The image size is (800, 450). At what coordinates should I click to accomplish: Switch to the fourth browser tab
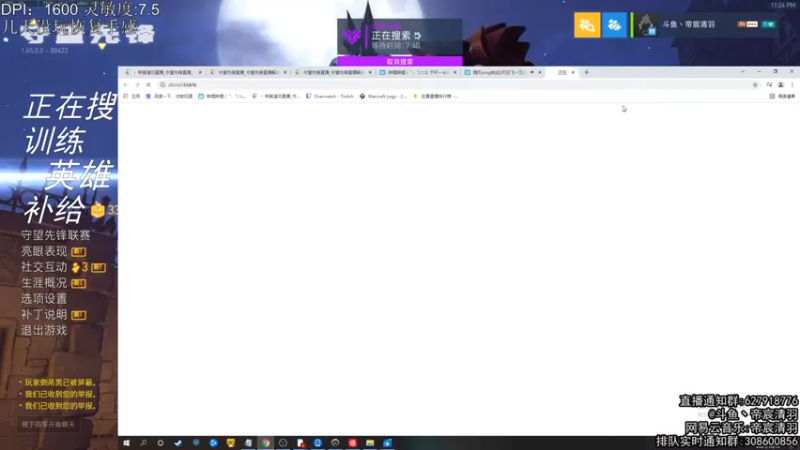[x=418, y=72]
